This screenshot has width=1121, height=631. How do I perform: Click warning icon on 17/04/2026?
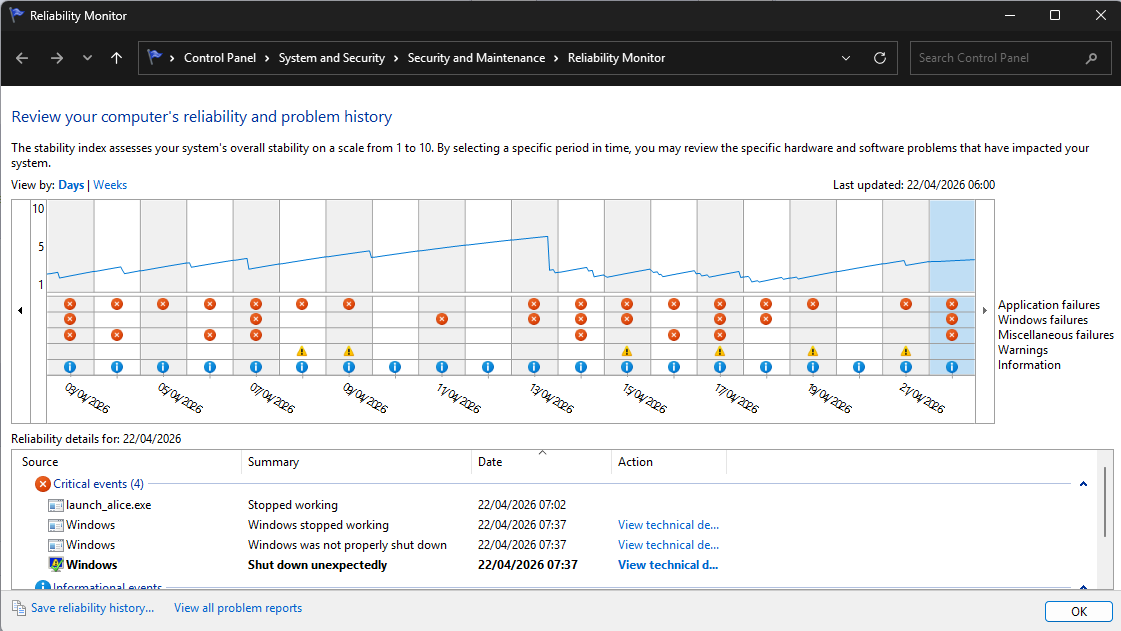tap(720, 351)
